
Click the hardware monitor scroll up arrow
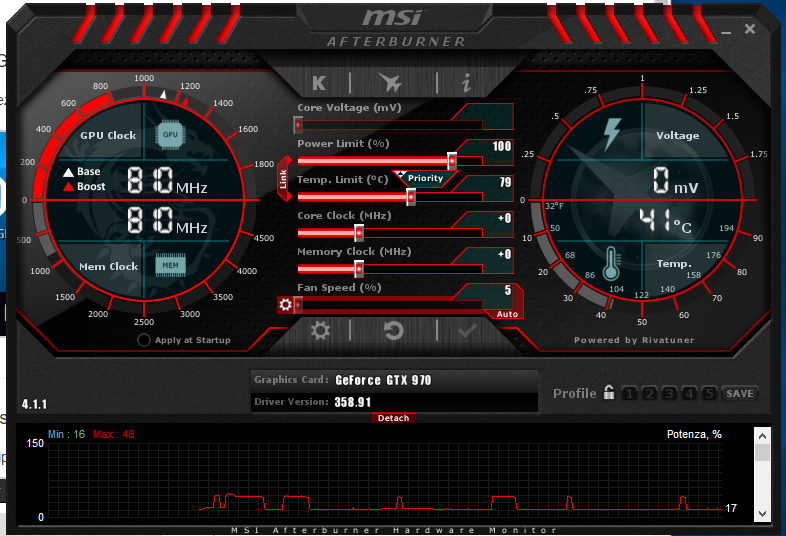pos(762,436)
